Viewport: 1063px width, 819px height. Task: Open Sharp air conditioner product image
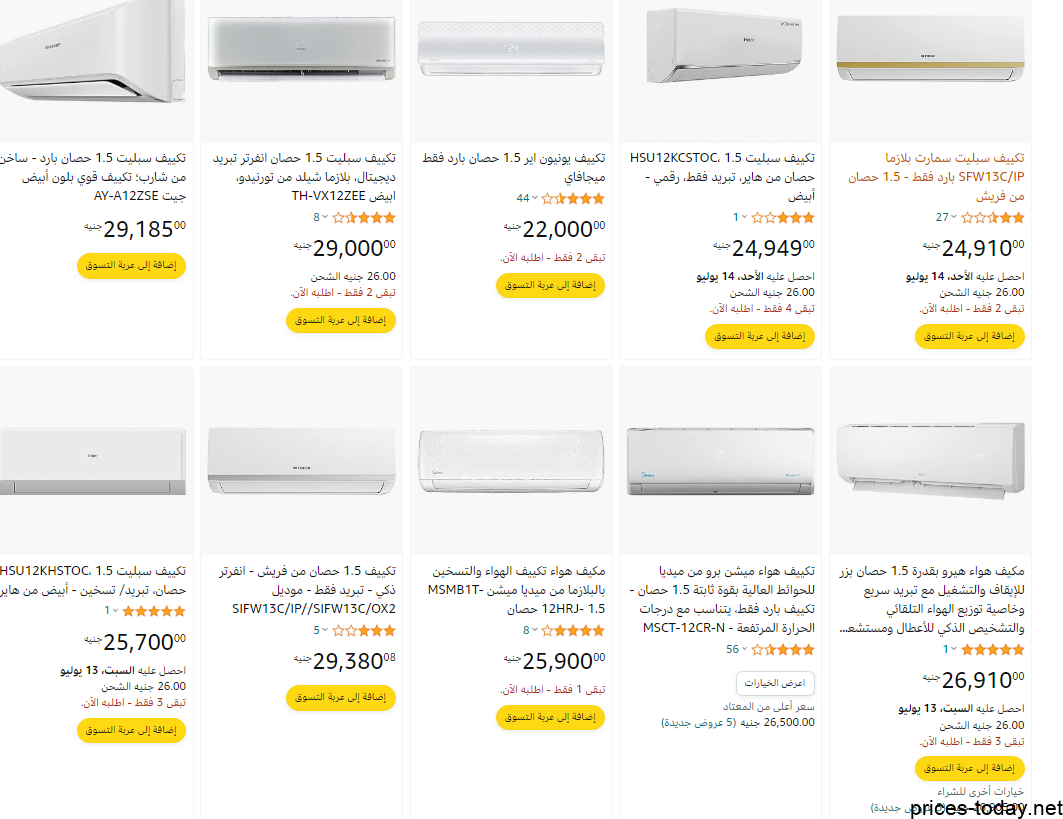(x=93, y=54)
